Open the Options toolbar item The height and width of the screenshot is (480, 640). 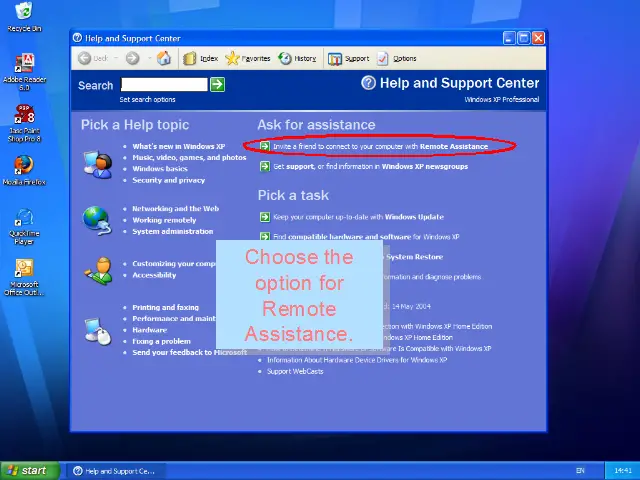coord(396,59)
